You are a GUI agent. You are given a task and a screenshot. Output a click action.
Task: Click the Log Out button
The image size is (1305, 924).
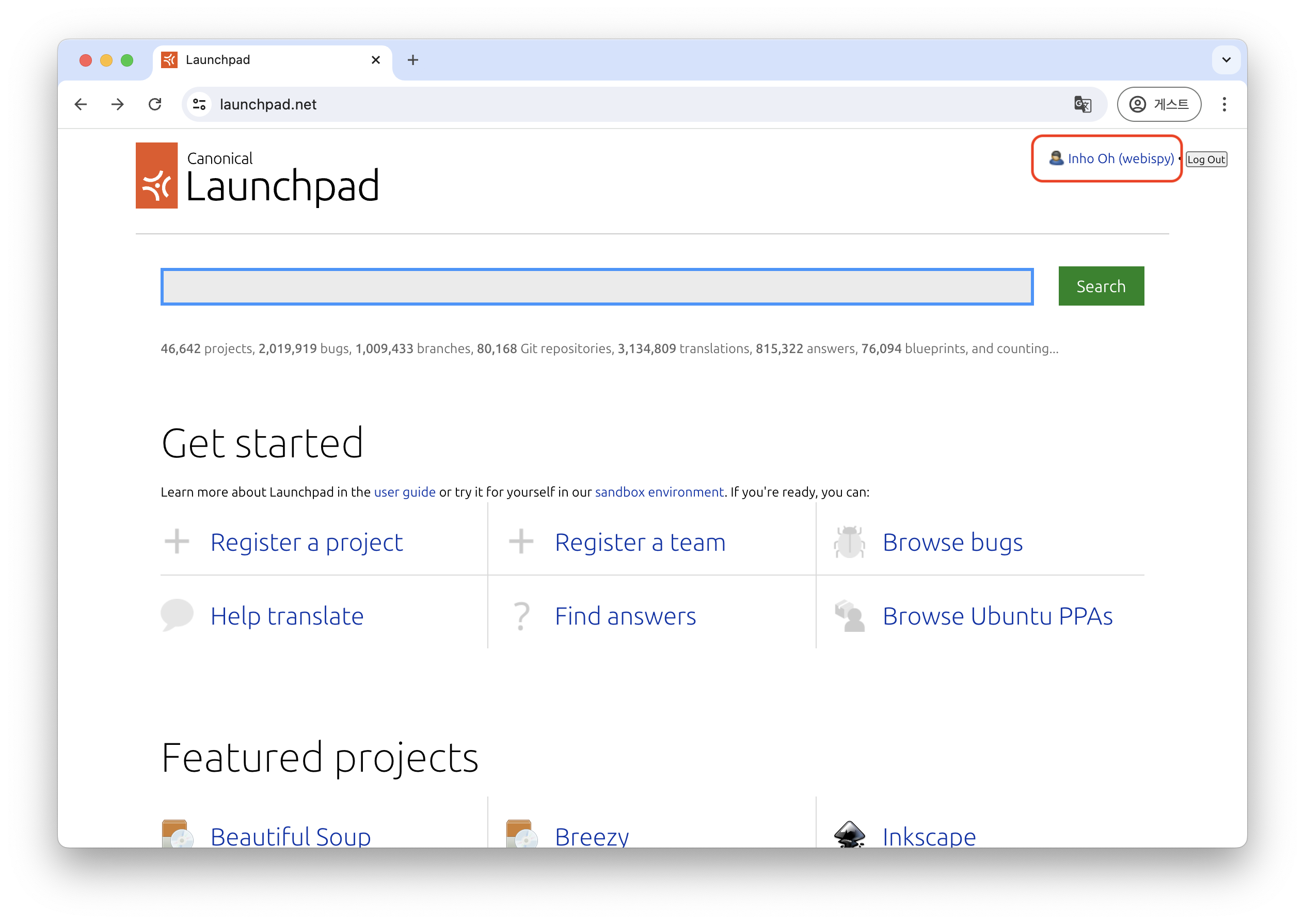click(1206, 160)
